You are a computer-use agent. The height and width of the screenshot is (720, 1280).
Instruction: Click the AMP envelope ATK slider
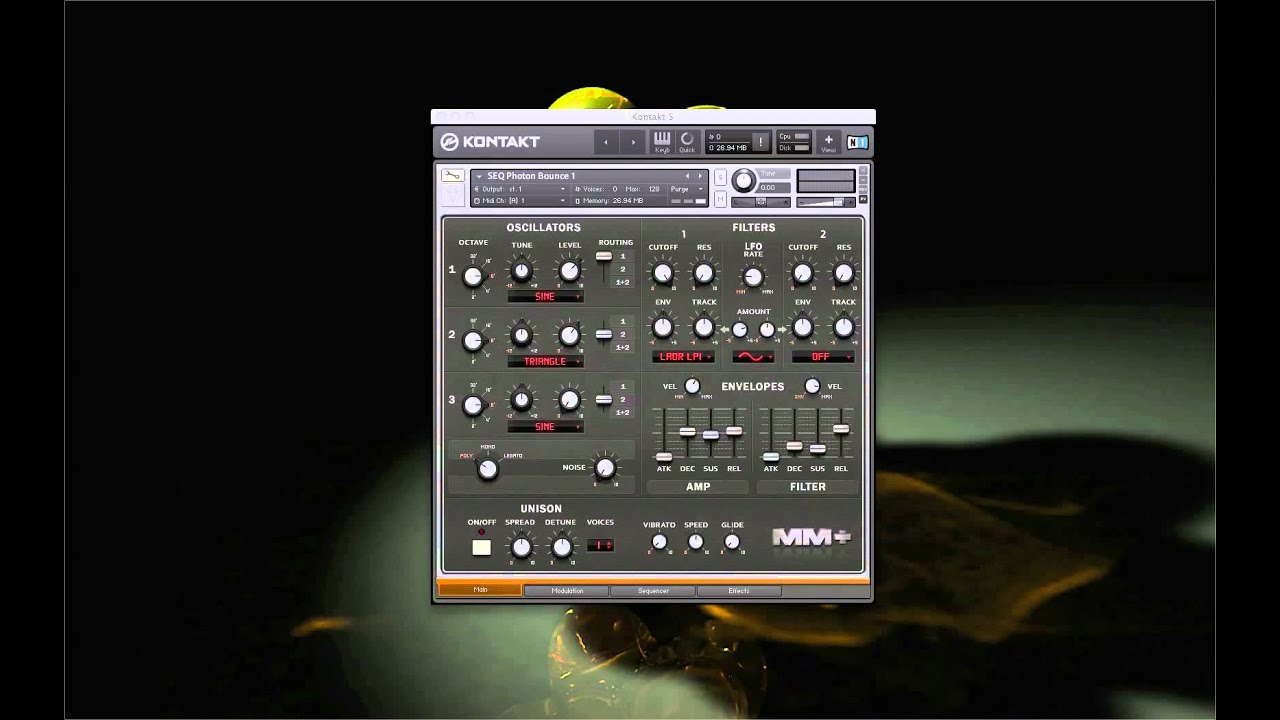pos(664,457)
